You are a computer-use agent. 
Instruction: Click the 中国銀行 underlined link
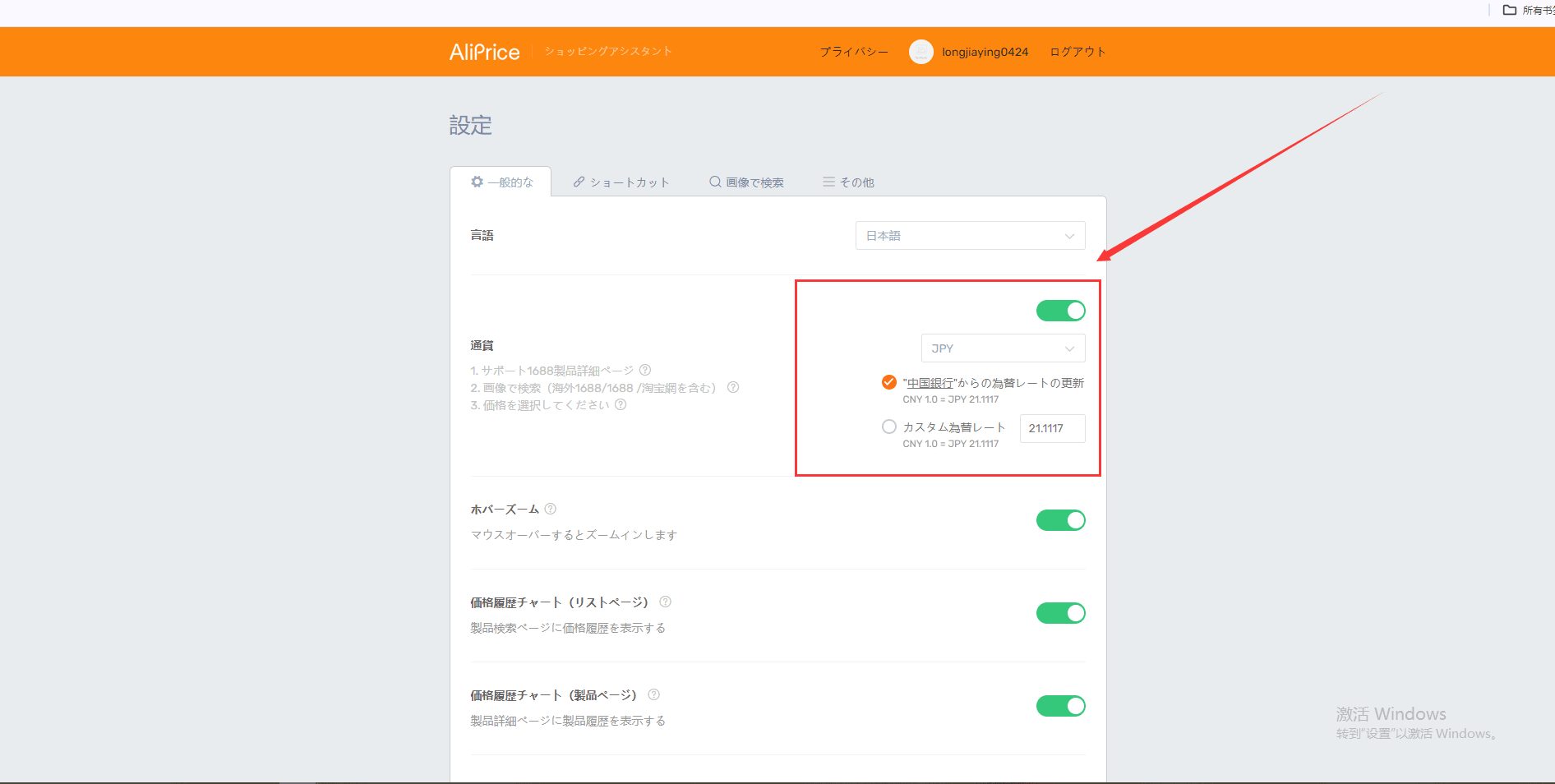coord(930,383)
